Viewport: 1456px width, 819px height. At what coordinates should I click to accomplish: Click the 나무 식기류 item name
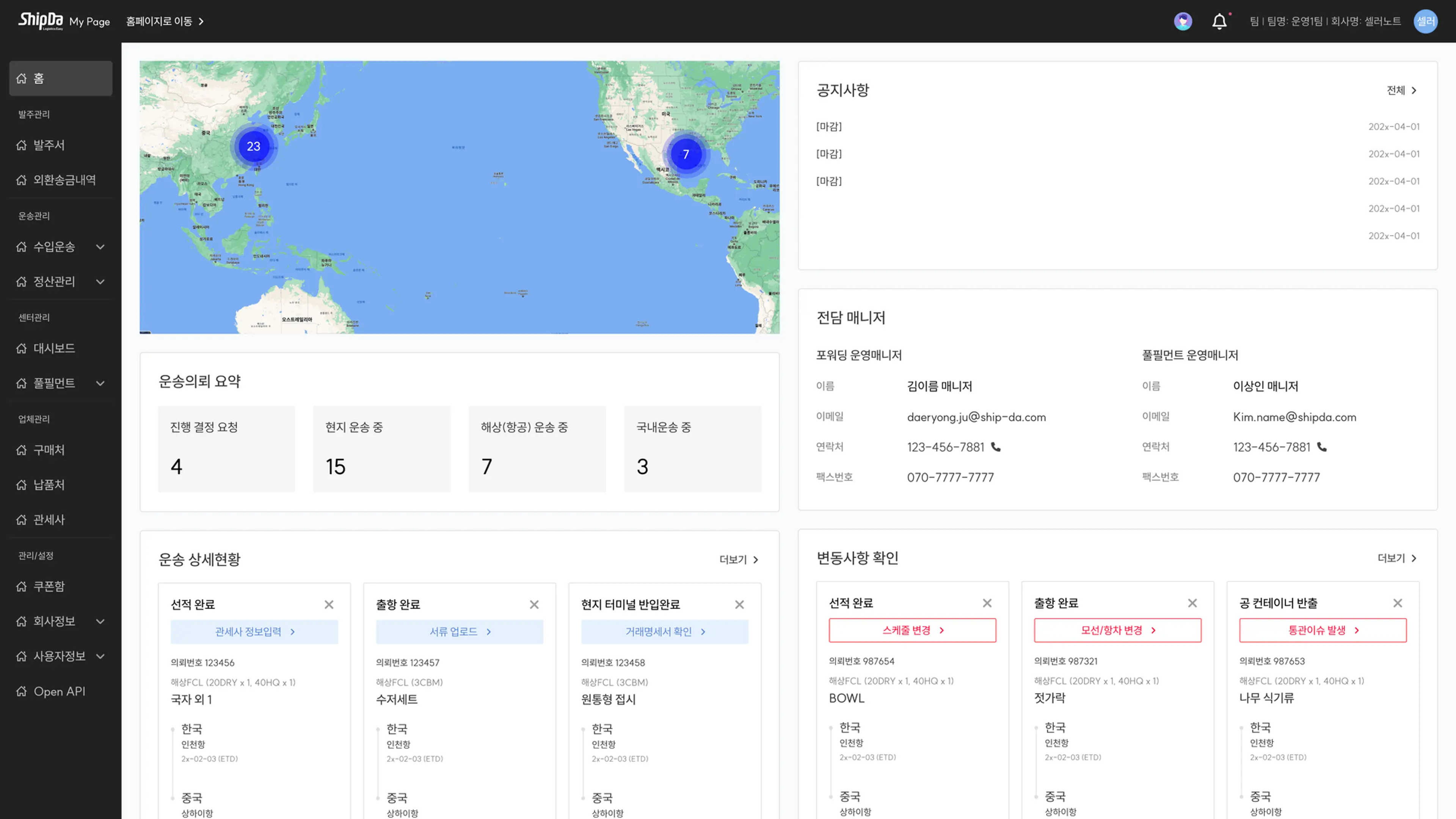pos(1266,698)
